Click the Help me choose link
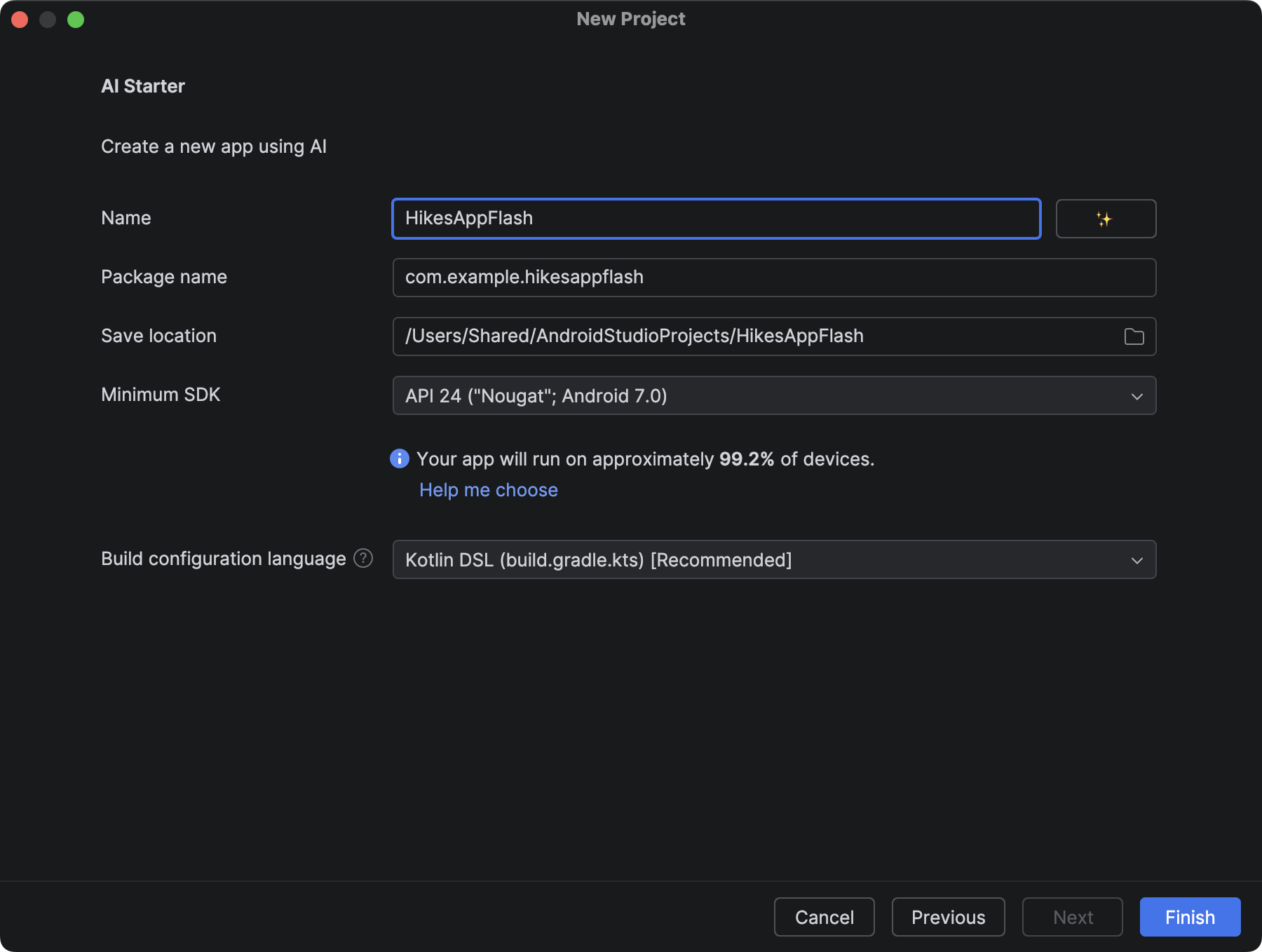This screenshot has height=952, width=1262. point(489,489)
